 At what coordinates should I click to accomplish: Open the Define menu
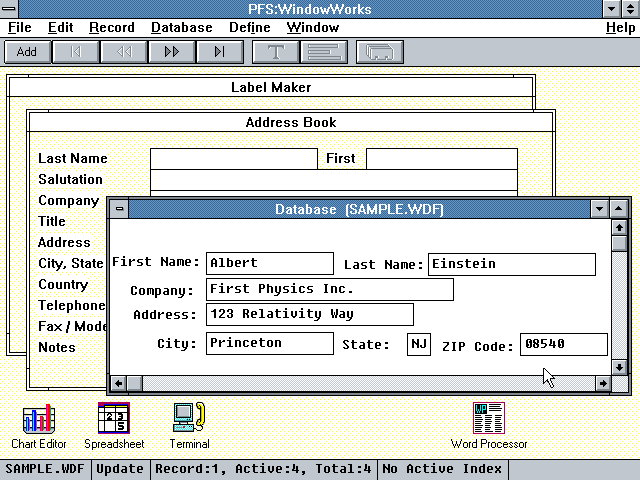[250, 27]
